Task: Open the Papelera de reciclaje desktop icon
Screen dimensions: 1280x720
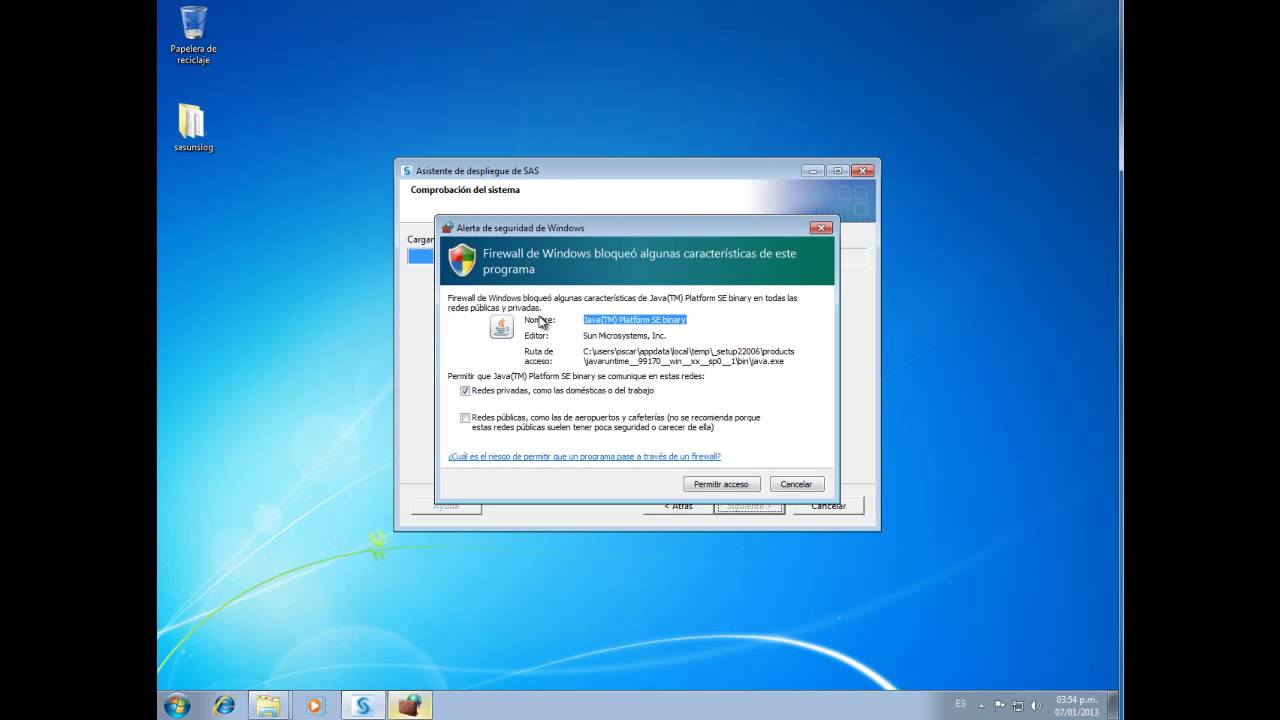Action: pyautogui.click(x=193, y=35)
